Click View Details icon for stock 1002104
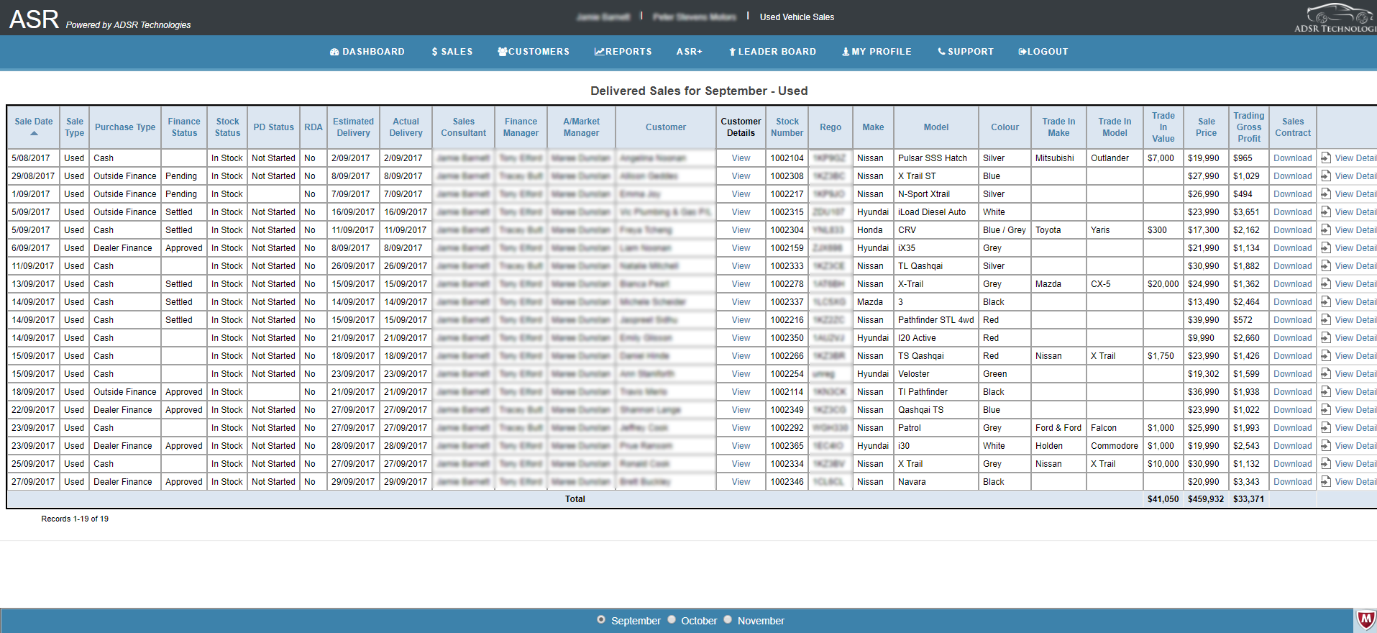1377x633 pixels. click(x=1326, y=158)
